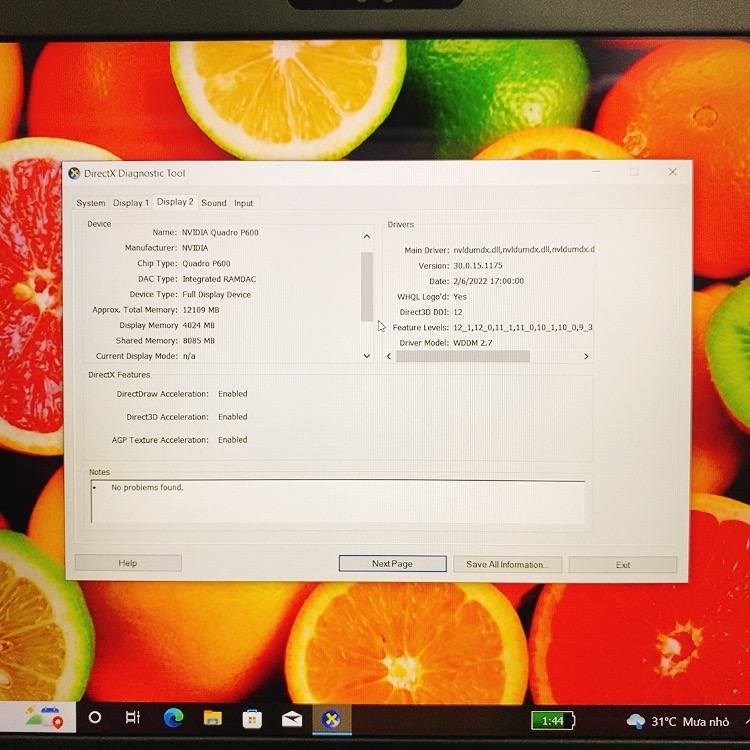
Task: Click the Cortana circle icon on the taskbar
Action: point(95,718)
